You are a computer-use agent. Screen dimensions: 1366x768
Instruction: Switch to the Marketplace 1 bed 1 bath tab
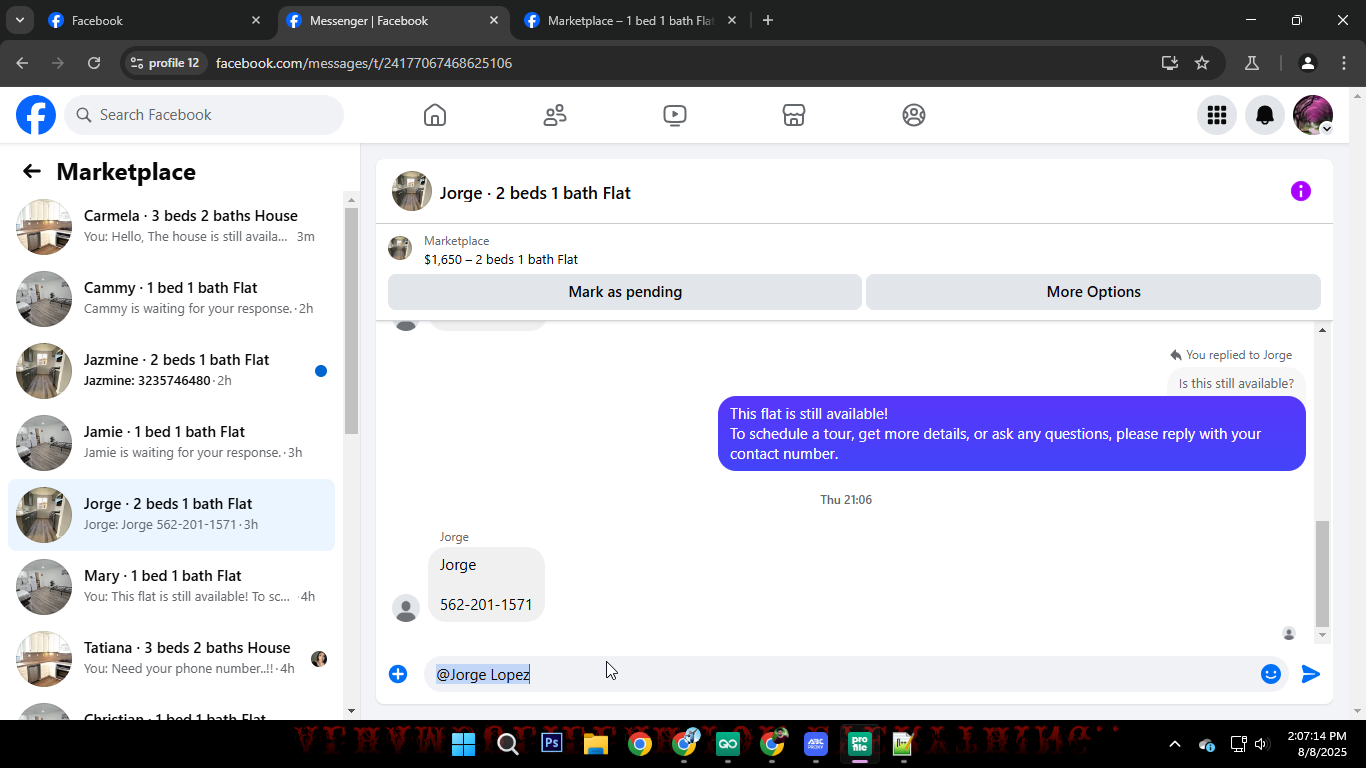pos(631,20)
